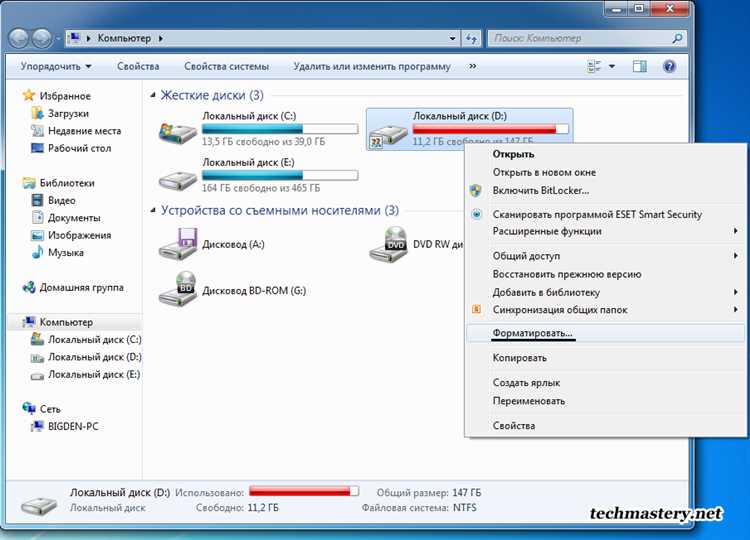Click Удалить или изменить программу button
This screenshot has width=750, height=540.
click(371, 67)
